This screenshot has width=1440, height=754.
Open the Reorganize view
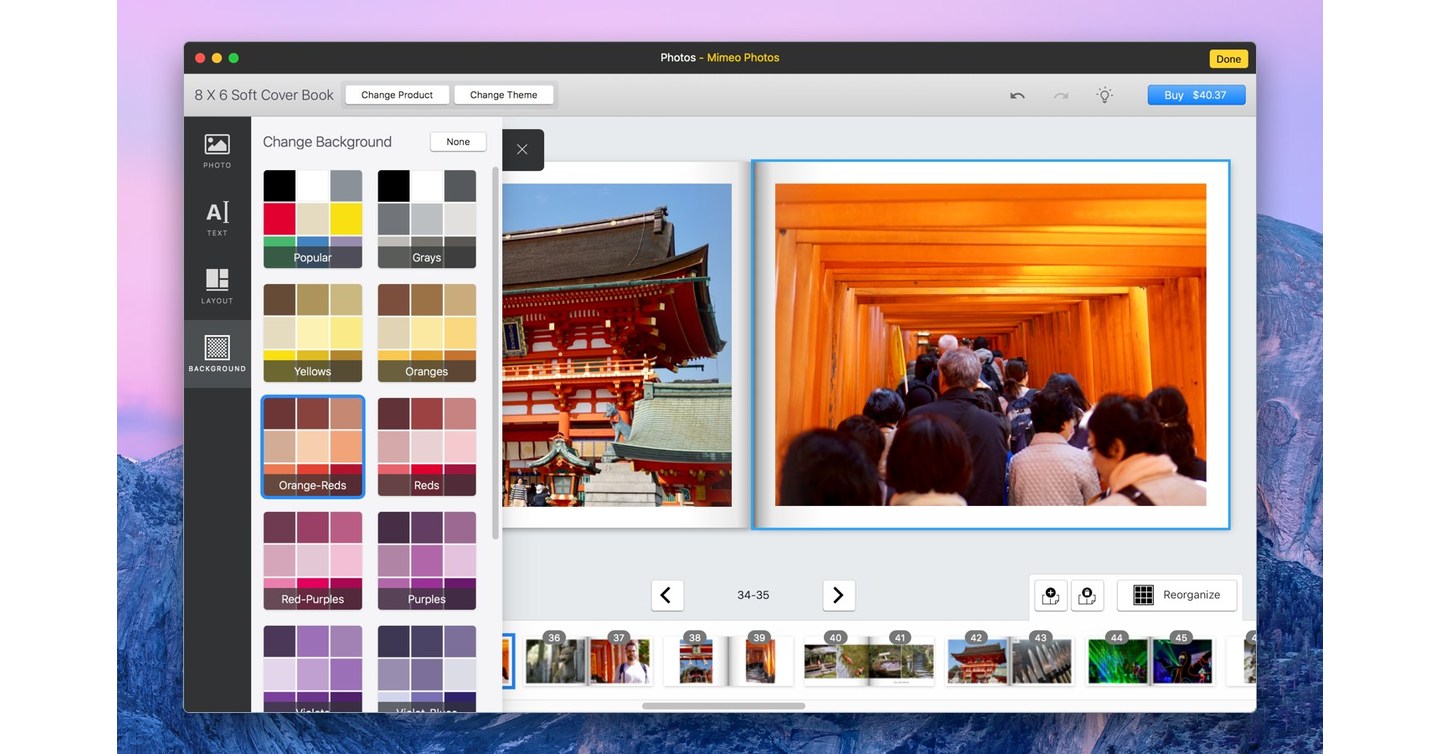(x=1176, y=594)
